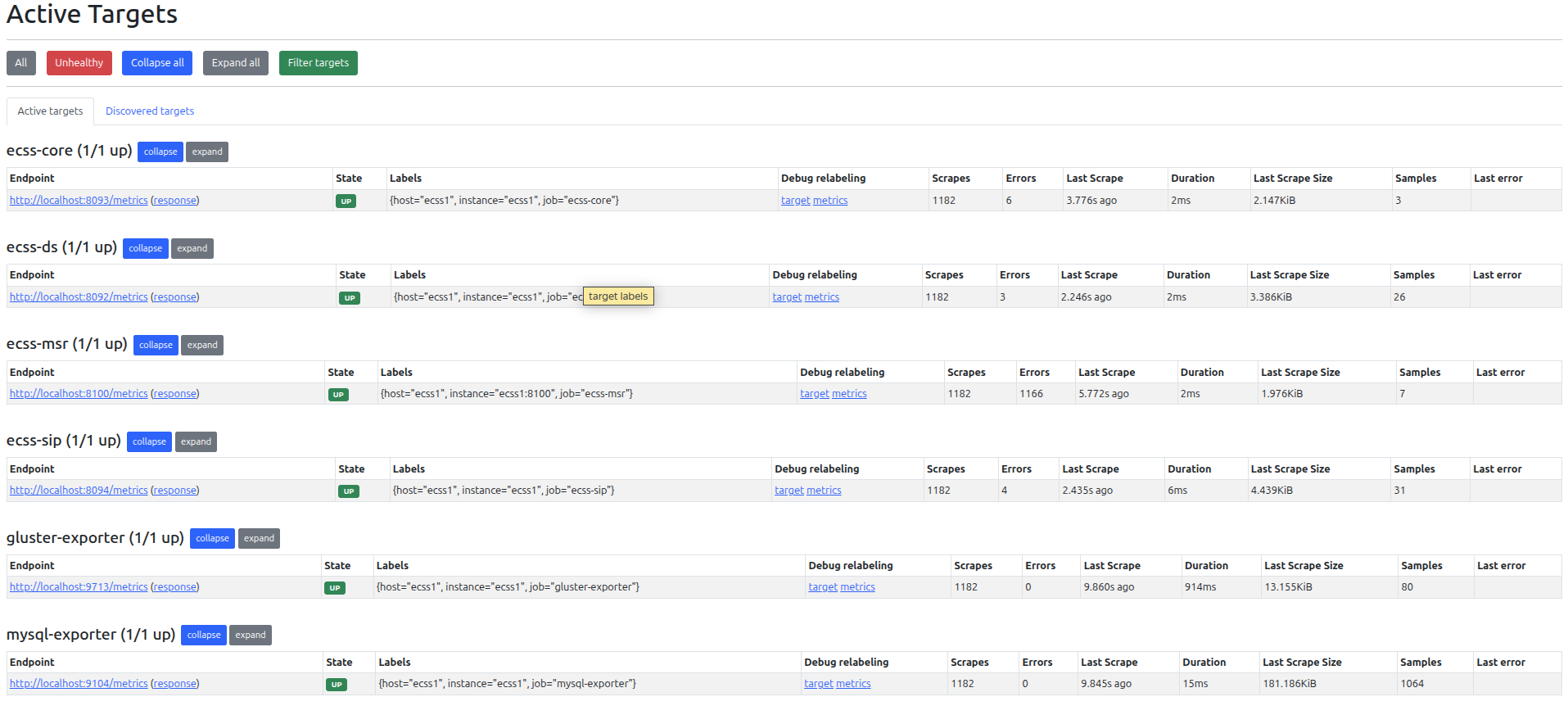Open metrics relabeling link for gluster-exporter
1568x724 pixels.
pyautogui.click(x=857, y=587)
